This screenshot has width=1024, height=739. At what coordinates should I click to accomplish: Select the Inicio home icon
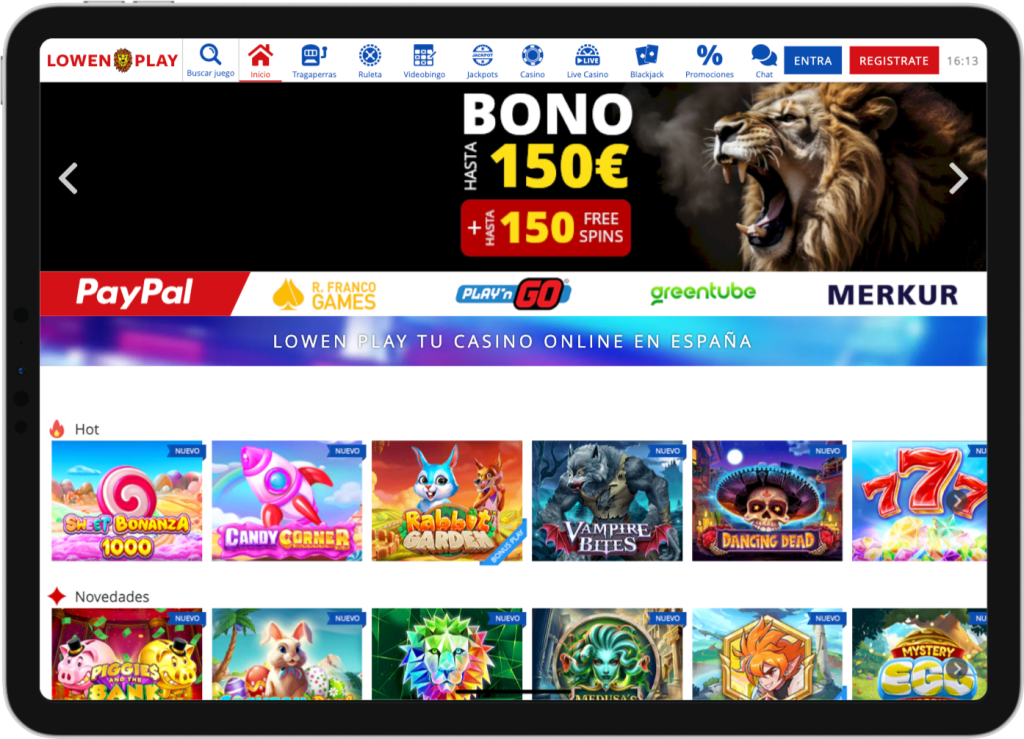261,55
